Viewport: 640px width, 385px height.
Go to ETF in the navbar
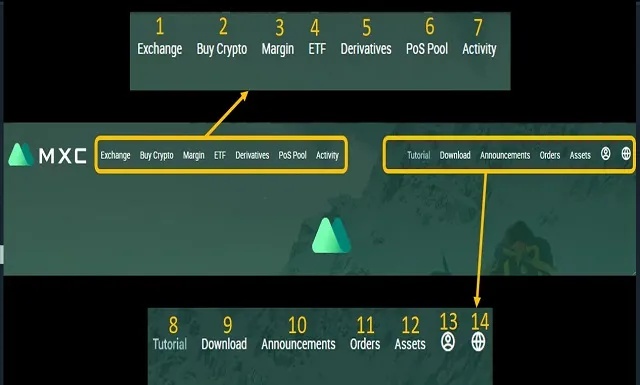point(220,155)
